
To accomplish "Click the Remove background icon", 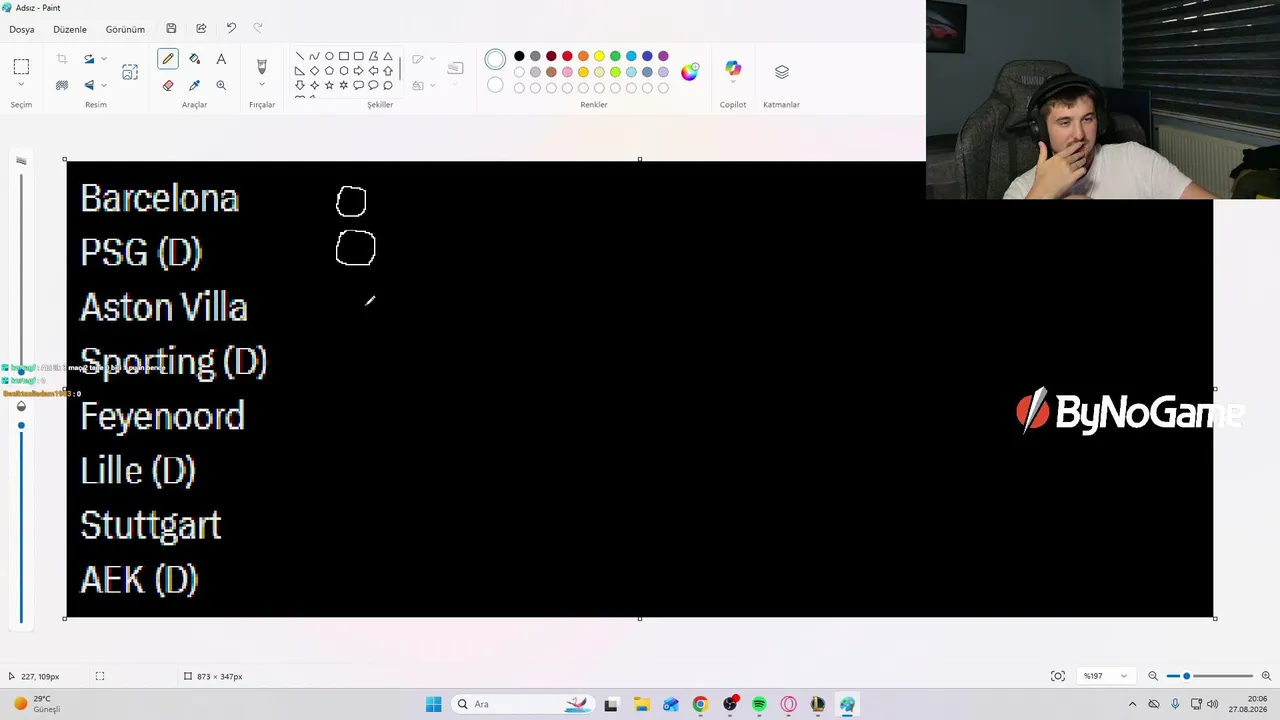I will [62, 85].
